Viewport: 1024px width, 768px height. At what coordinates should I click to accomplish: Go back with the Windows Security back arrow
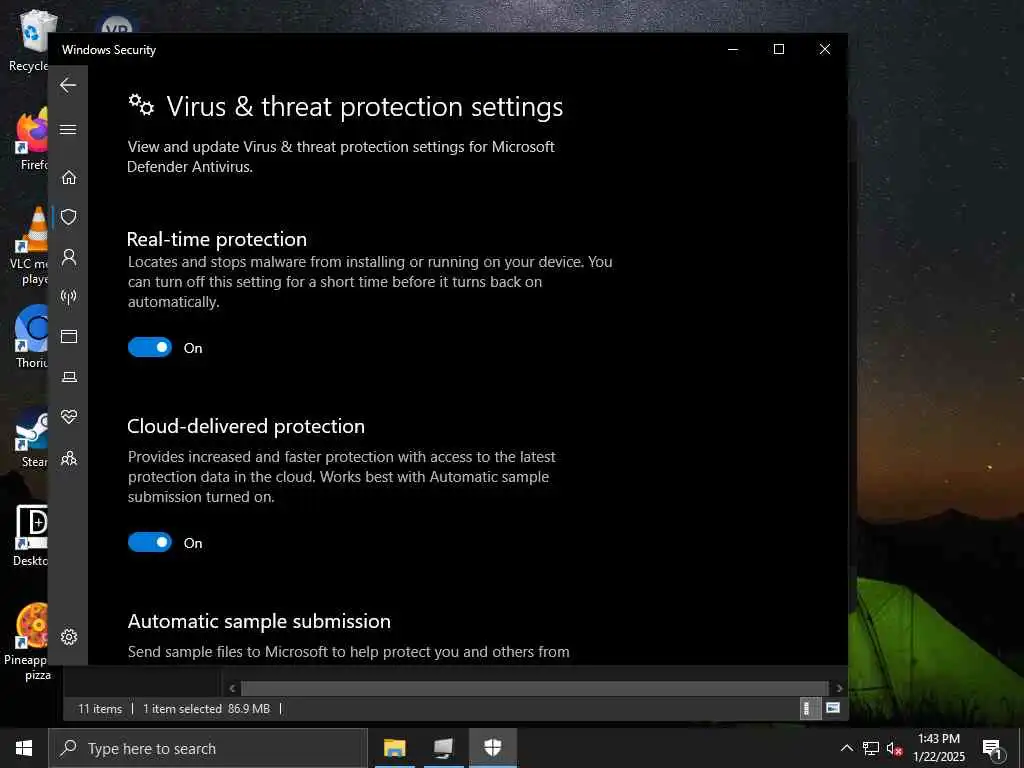(68, 85)
